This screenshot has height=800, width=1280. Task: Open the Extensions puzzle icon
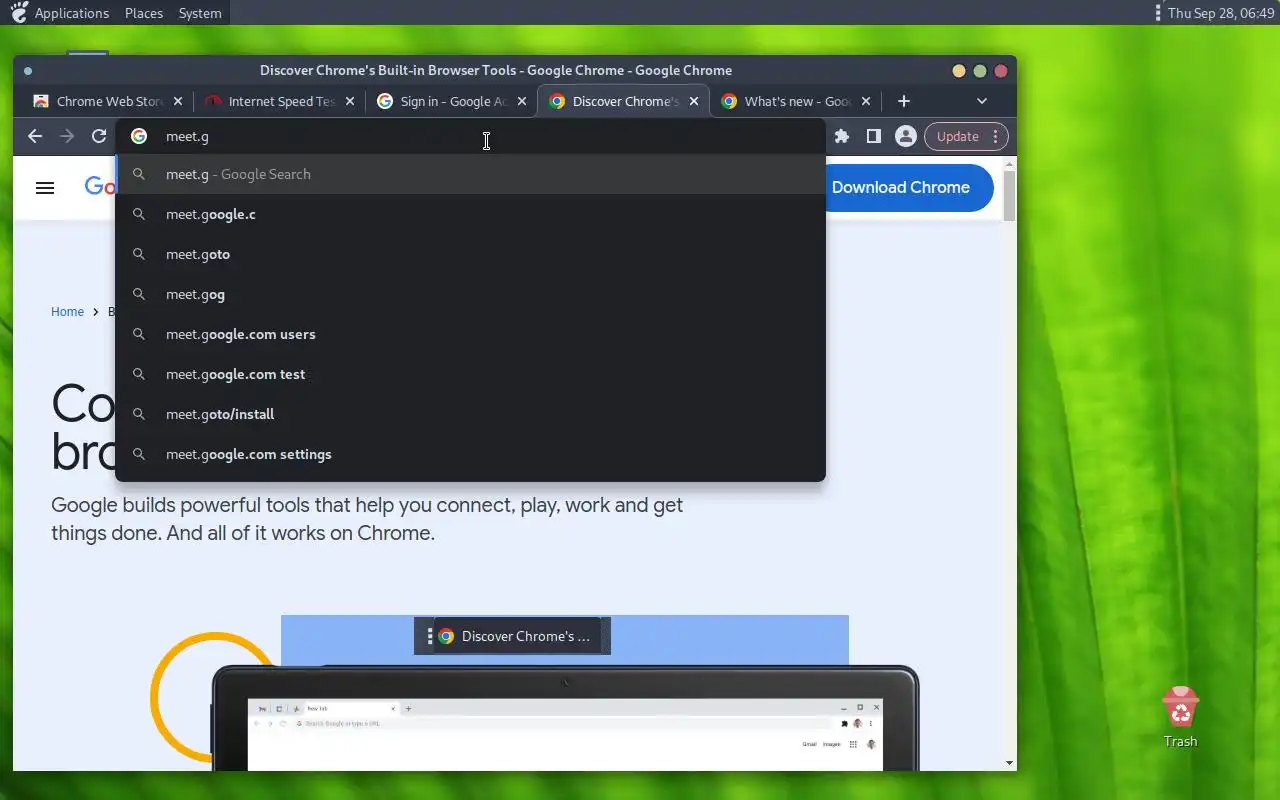pyautogui.click(x=842, y=136)
